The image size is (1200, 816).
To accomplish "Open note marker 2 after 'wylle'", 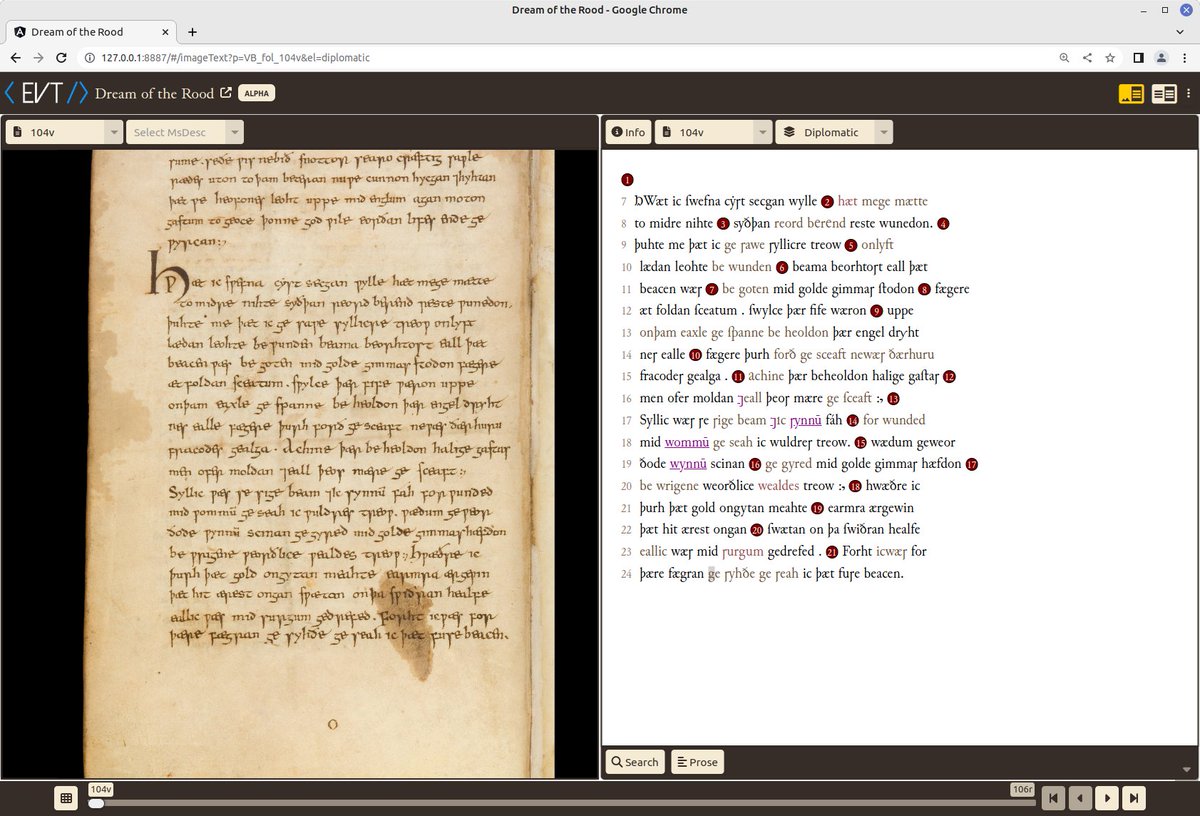I will 827,201.
